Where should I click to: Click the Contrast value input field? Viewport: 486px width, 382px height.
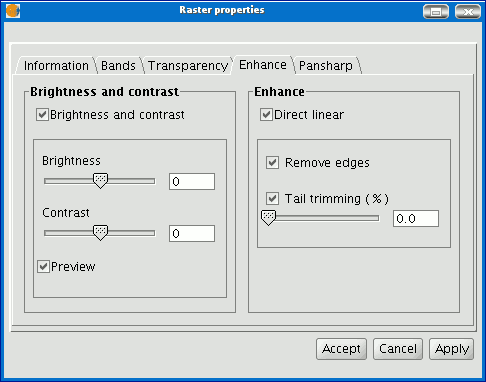pyautogui.click(x=192, y=233)
